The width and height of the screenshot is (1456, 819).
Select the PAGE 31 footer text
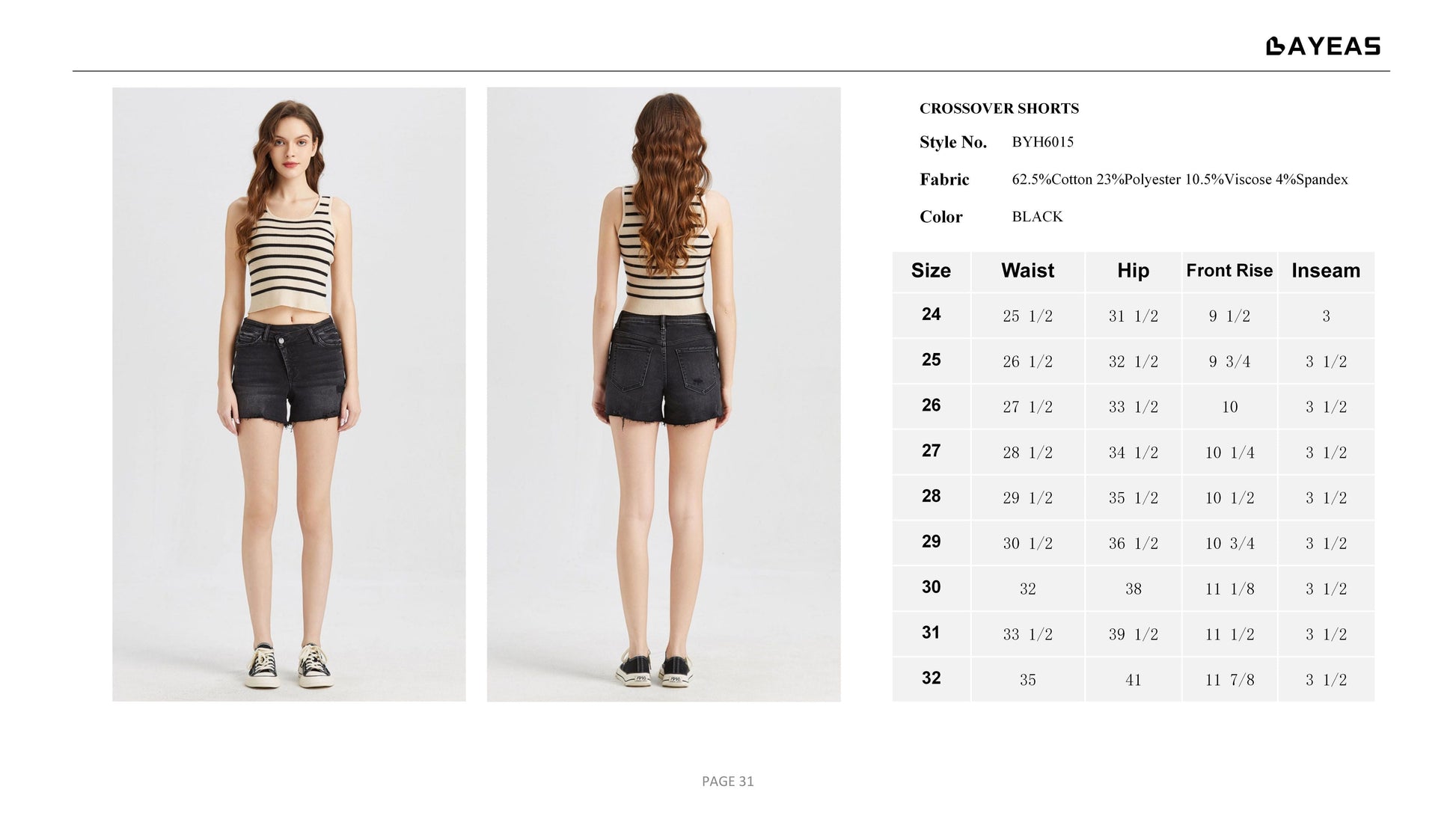pos(727,782)
